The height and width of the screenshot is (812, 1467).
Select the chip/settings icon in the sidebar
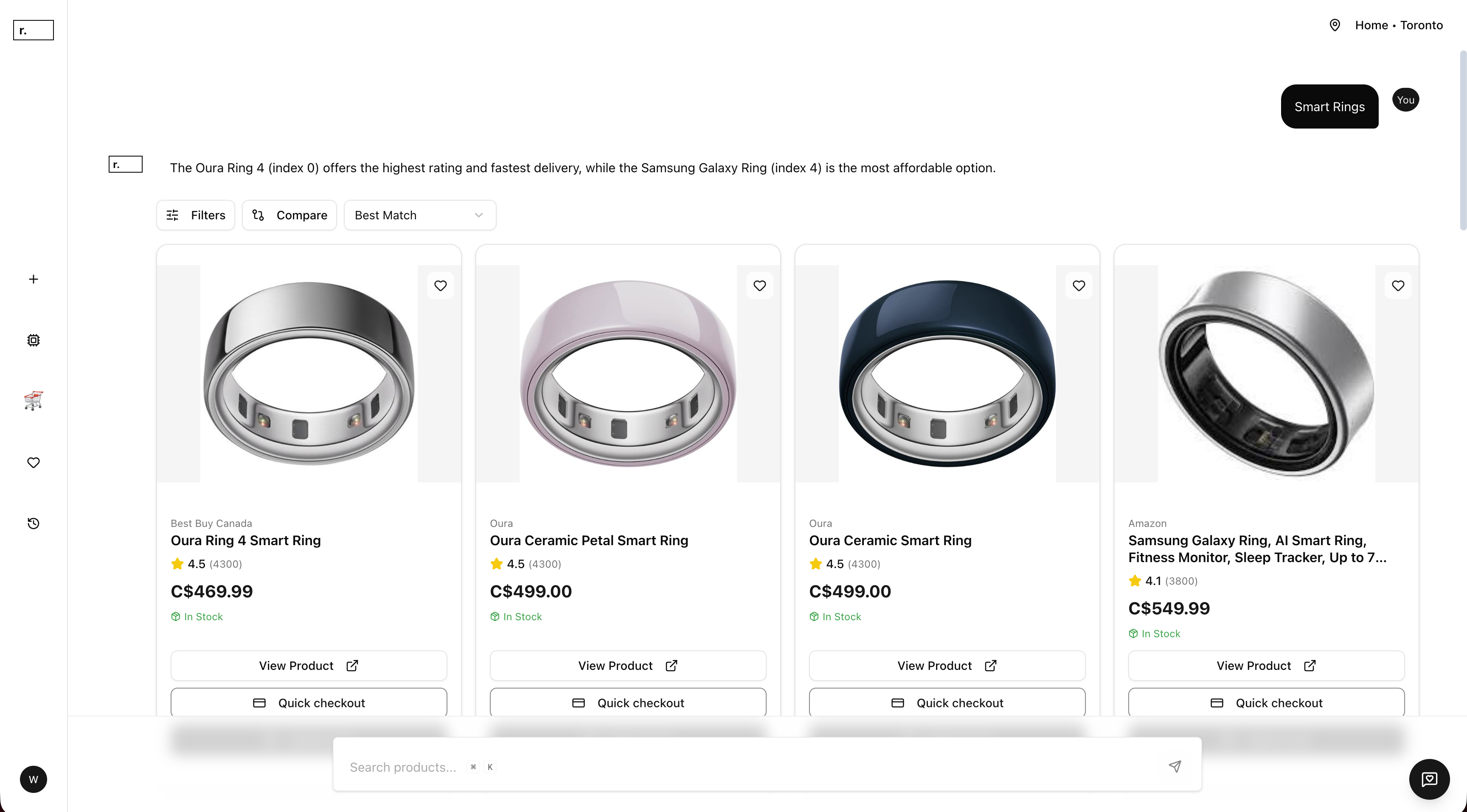tap(34, 340)
